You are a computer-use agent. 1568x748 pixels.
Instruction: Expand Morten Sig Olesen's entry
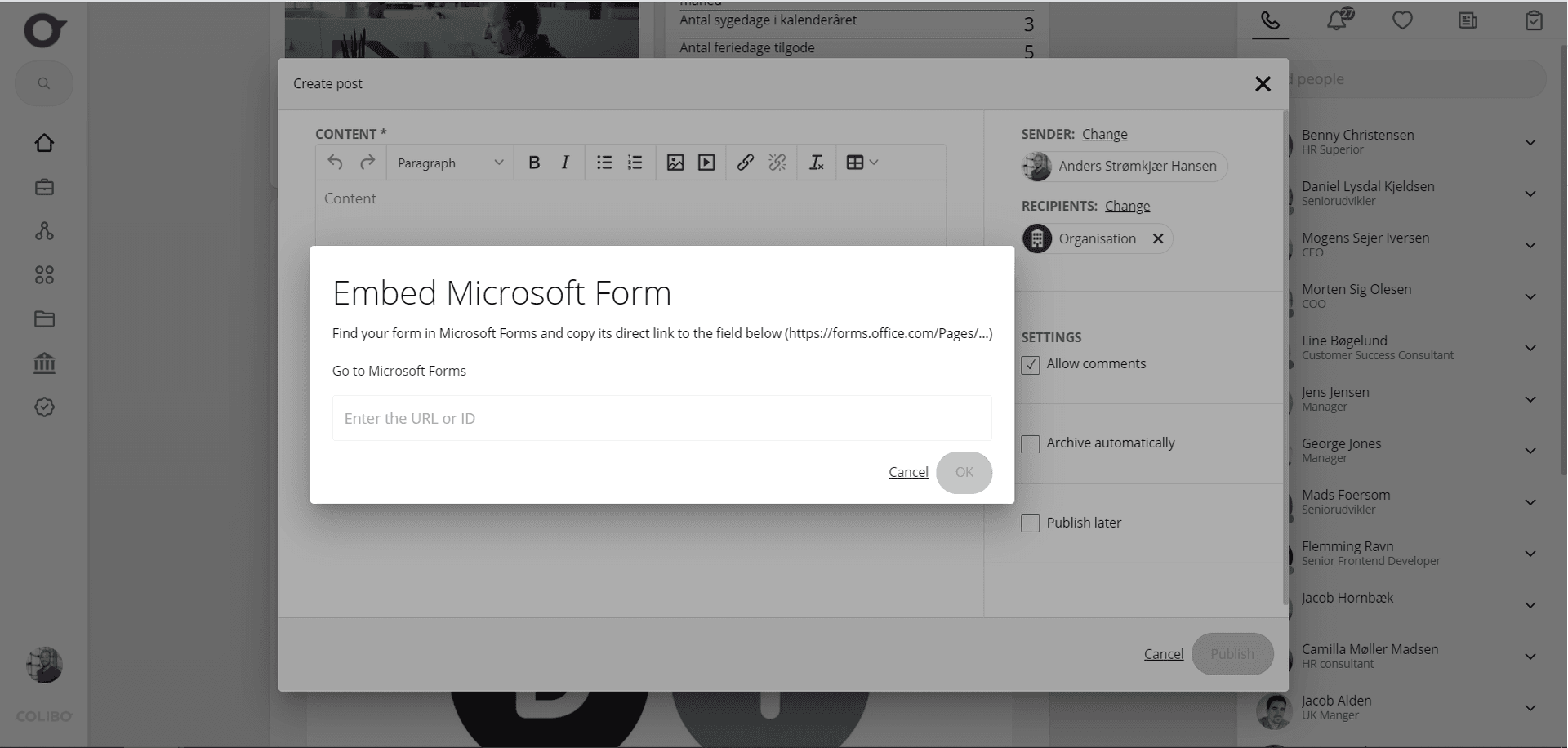[x=1530, y=296]
